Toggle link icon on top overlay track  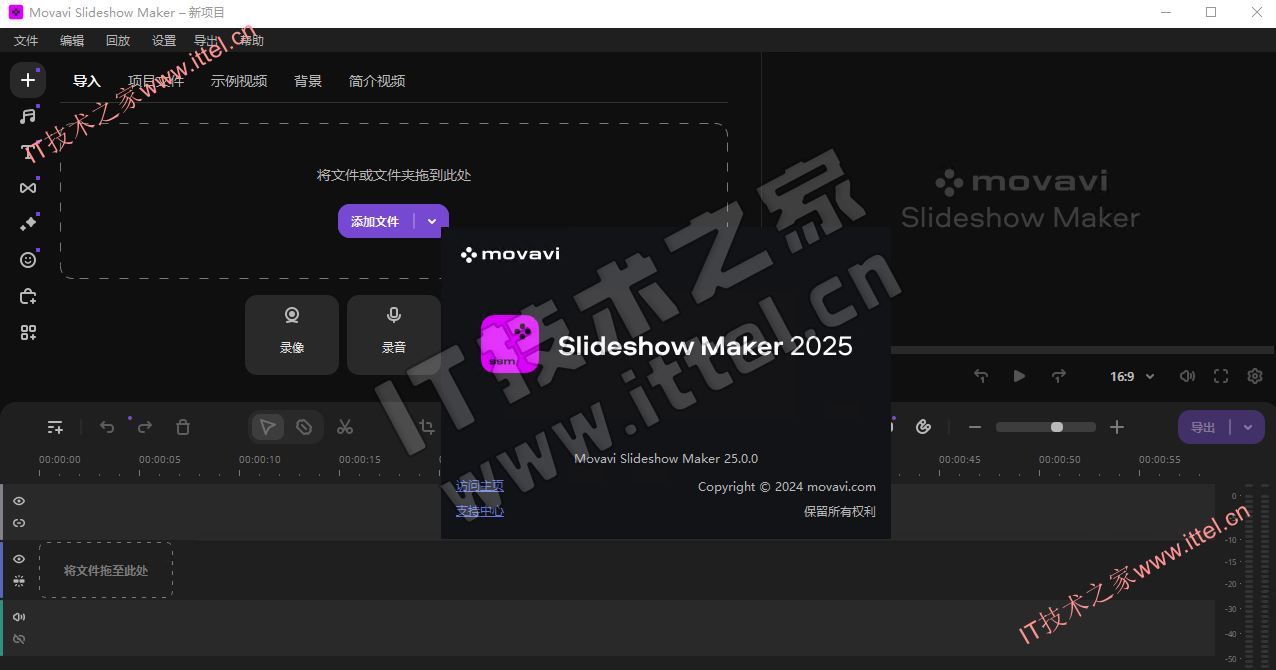[19, 523]
